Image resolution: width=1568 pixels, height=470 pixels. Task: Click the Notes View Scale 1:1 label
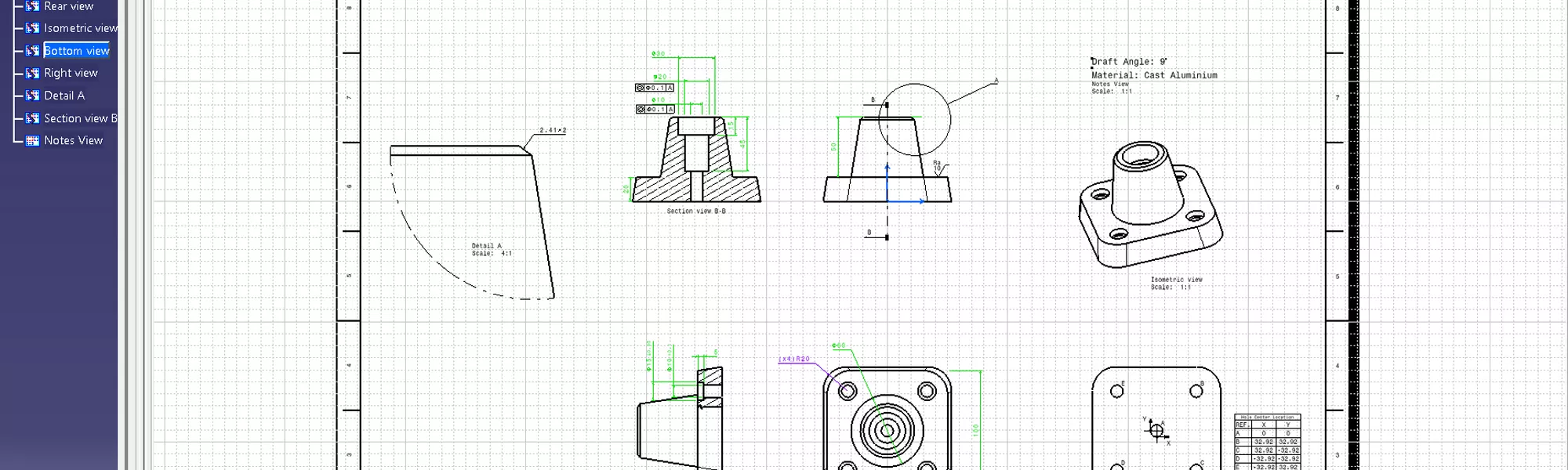point(1112,88)
